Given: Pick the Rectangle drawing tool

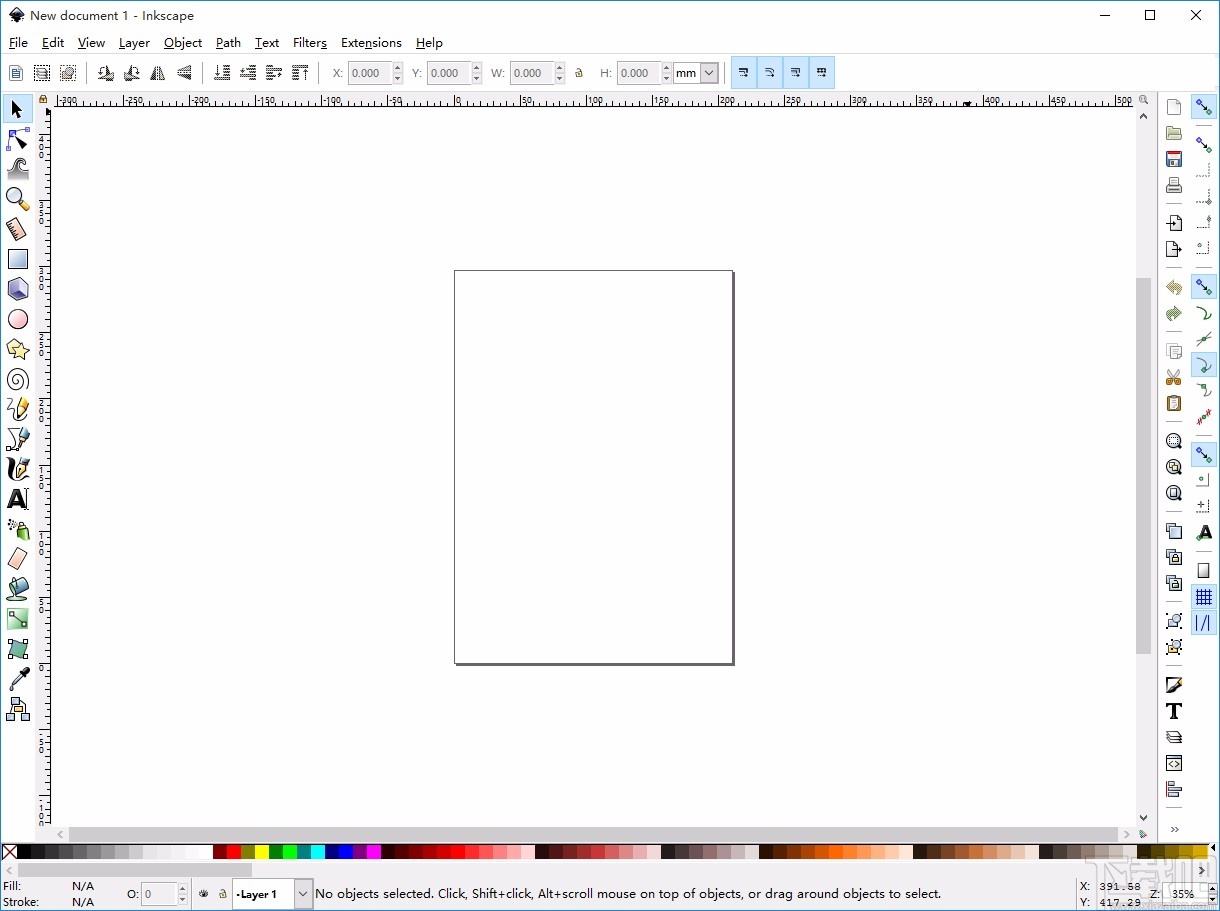Looking at the screenshot, I should coord(17,259).
